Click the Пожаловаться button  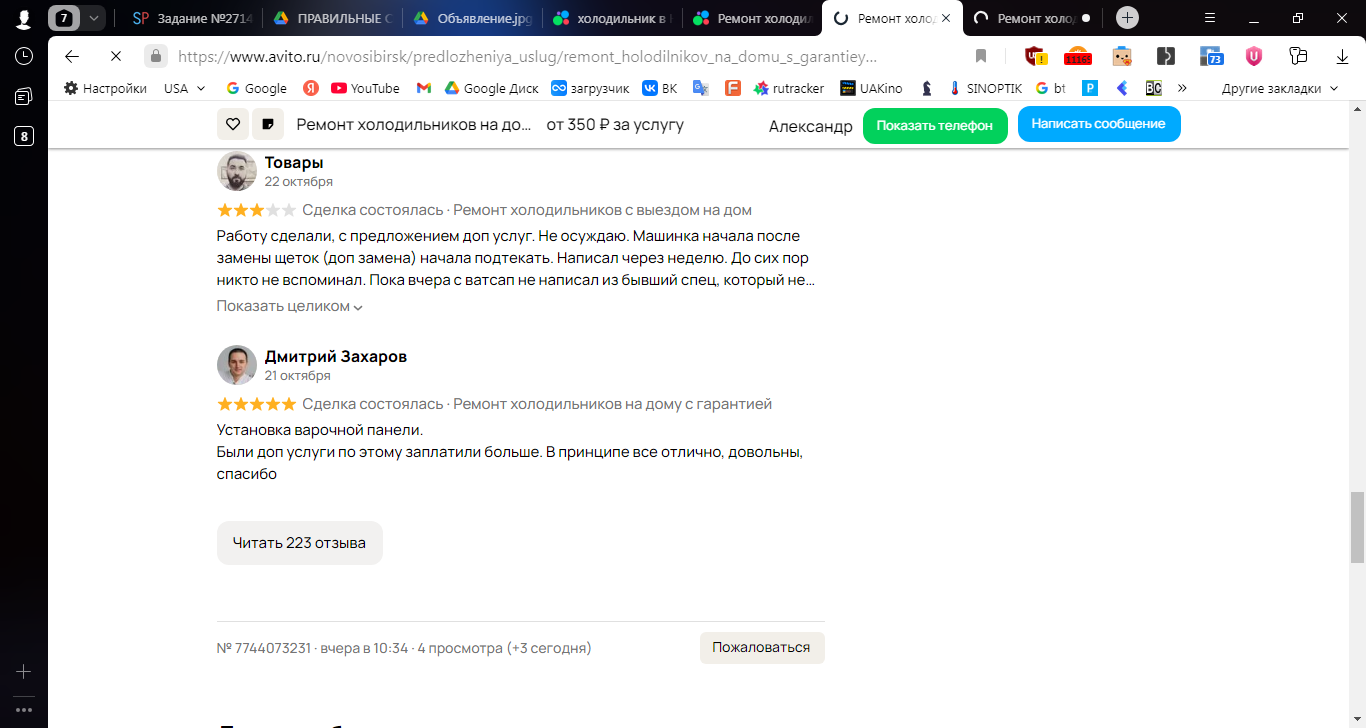(x=761, y=647)
